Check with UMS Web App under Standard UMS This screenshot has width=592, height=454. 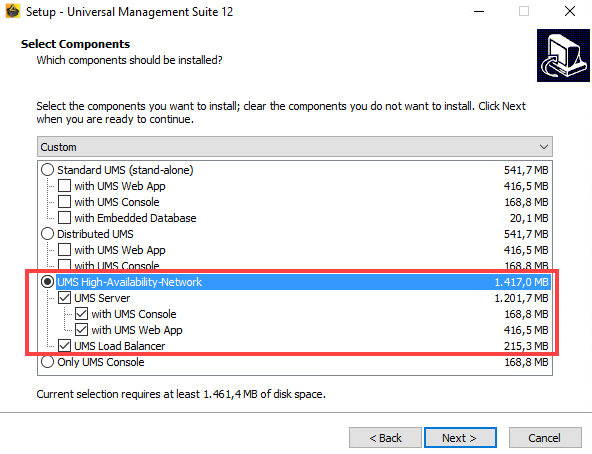(65, 186)
